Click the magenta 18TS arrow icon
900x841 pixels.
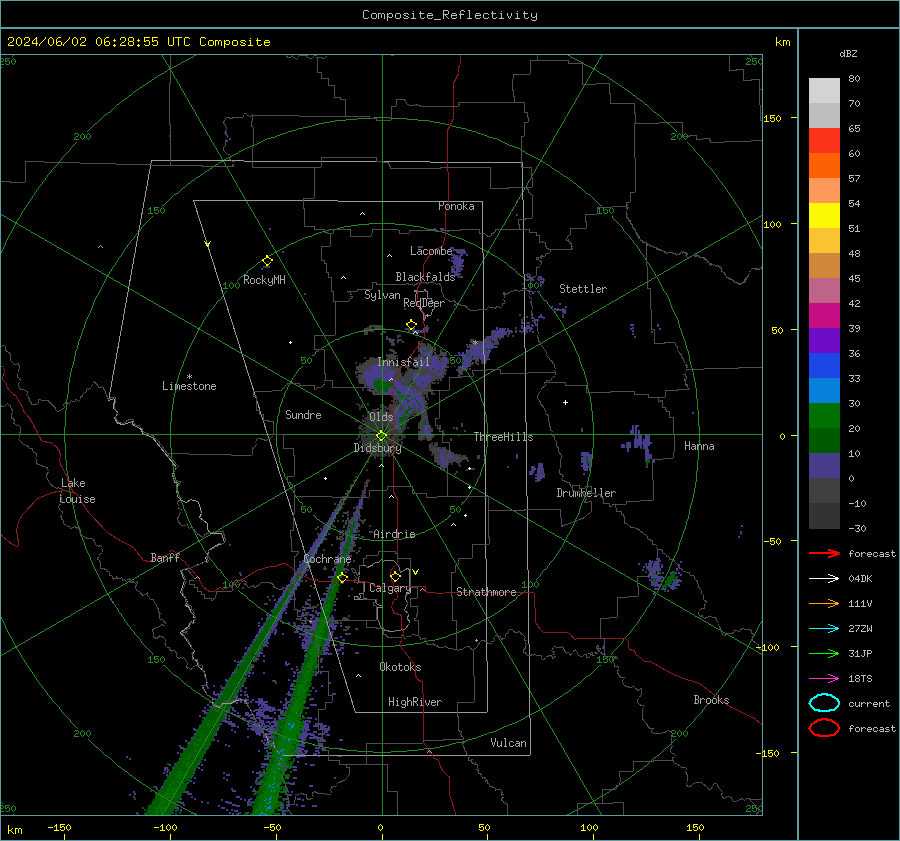[x=824, y=679]
